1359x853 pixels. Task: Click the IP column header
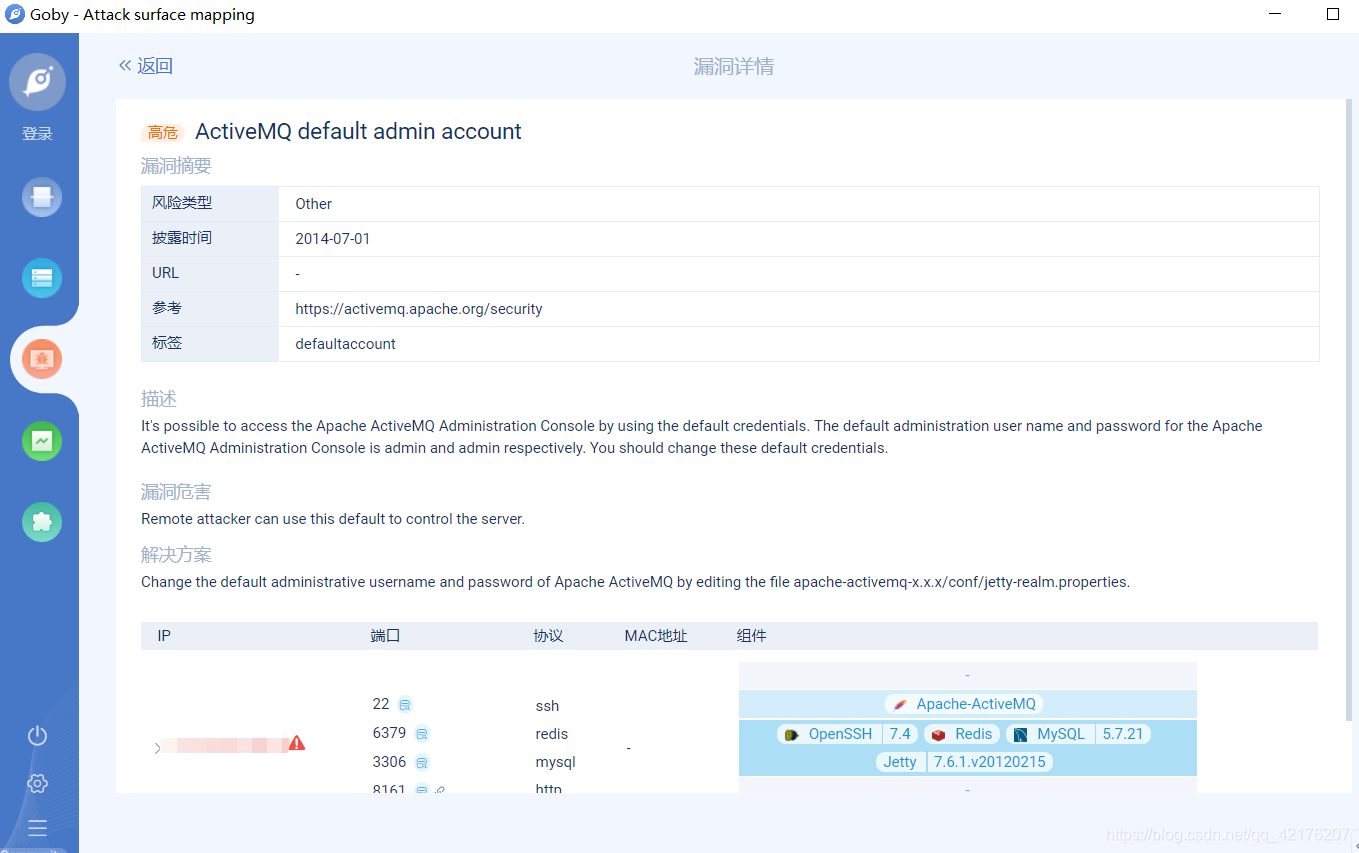click(x=164, y=636)
